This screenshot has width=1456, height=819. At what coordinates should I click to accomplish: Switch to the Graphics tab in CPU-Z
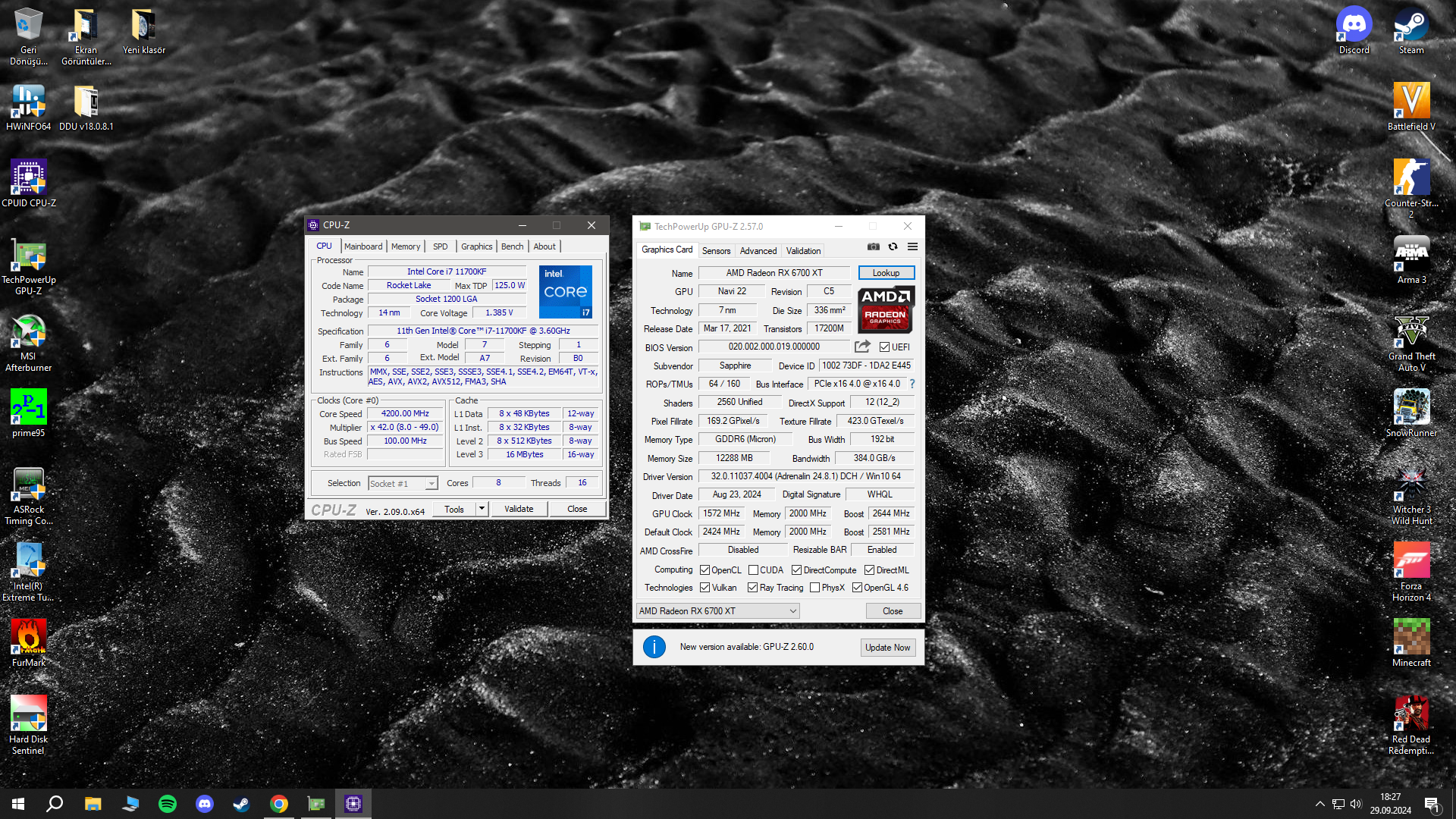(x=477, y=246)
